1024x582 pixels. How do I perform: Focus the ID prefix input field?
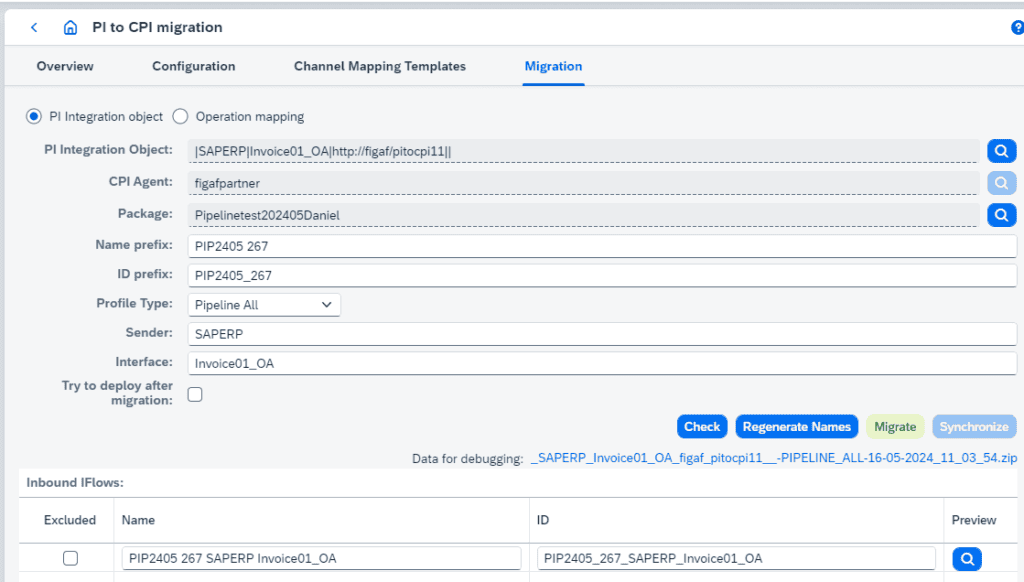pyautogui.click(x=602, y=276)
